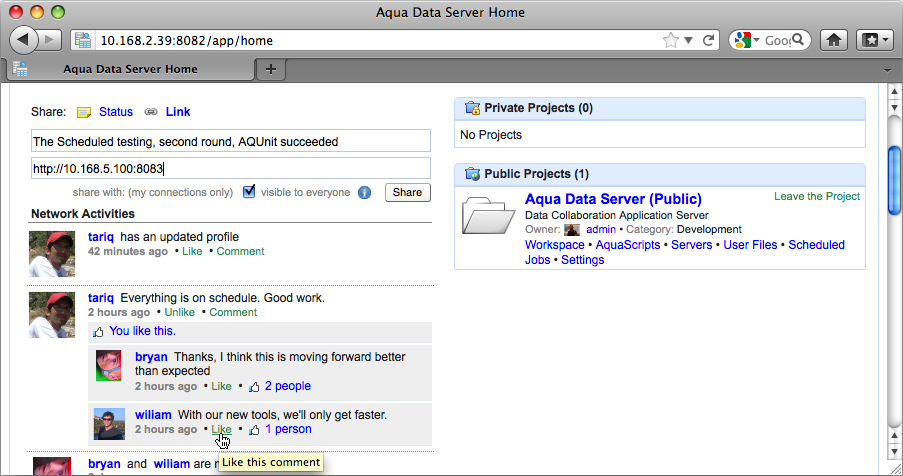This screenshot has width=903, height=476.
Task: Reload the current page
Action: coord(709,41)
